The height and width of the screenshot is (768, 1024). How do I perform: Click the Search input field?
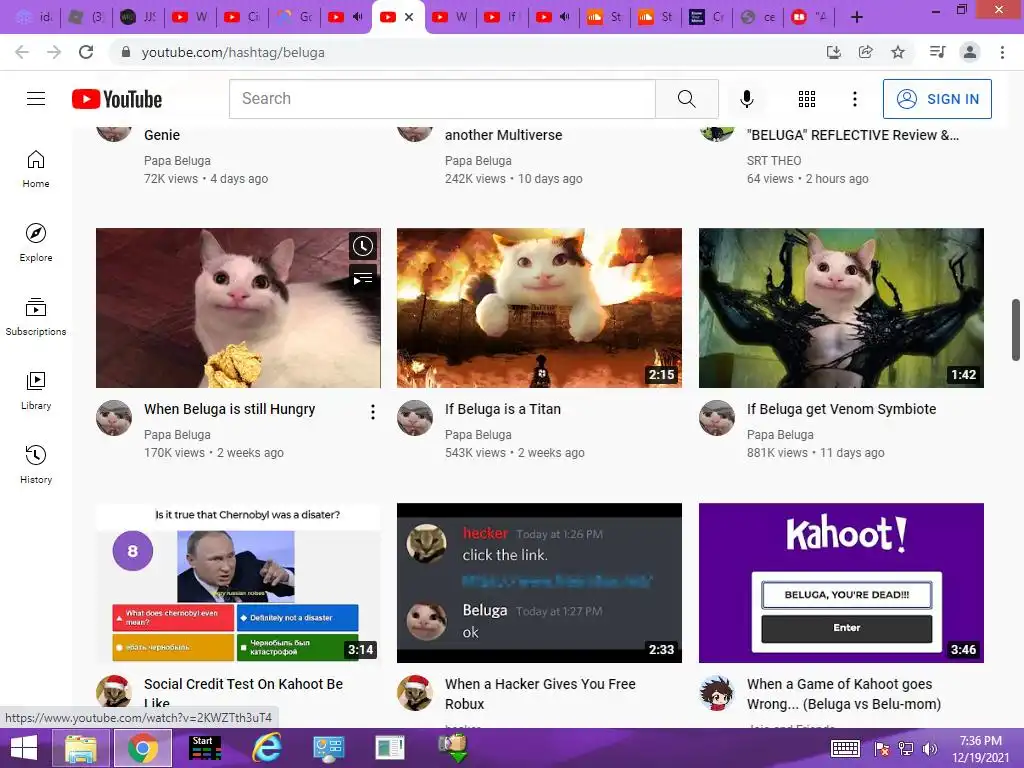[442, 99]
